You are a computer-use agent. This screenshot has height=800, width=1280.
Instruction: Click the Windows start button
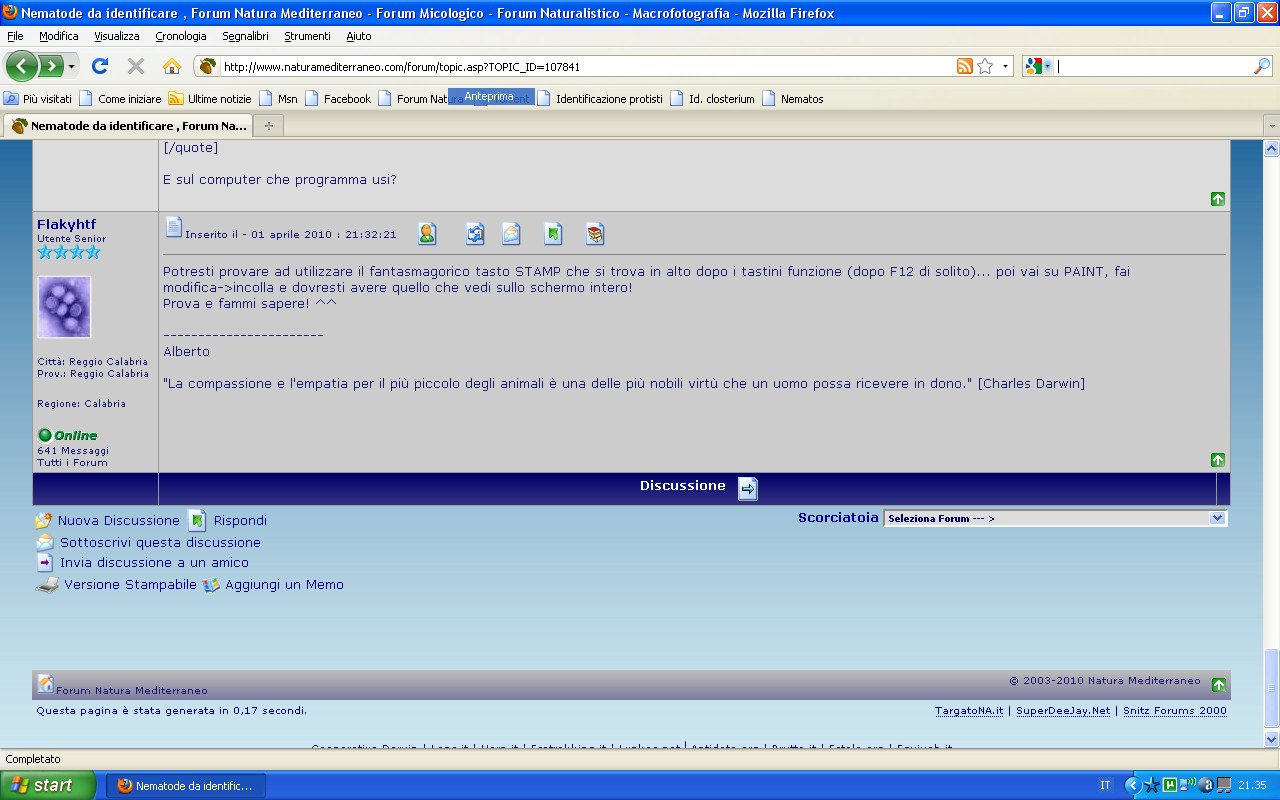pyautogui.click(x=48, y=785)
